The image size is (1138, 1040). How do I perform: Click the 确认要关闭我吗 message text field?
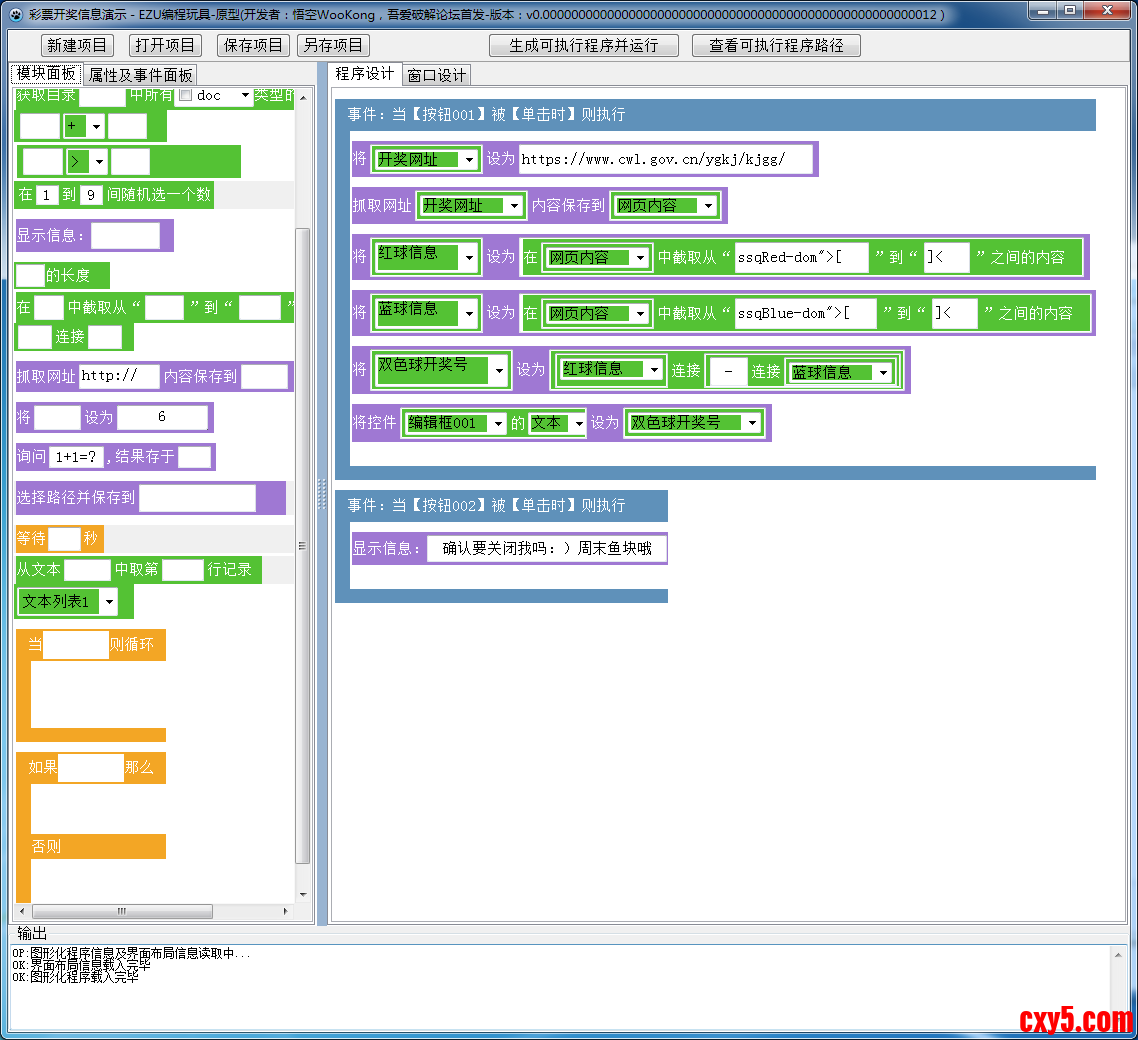(x=546, y=549)
